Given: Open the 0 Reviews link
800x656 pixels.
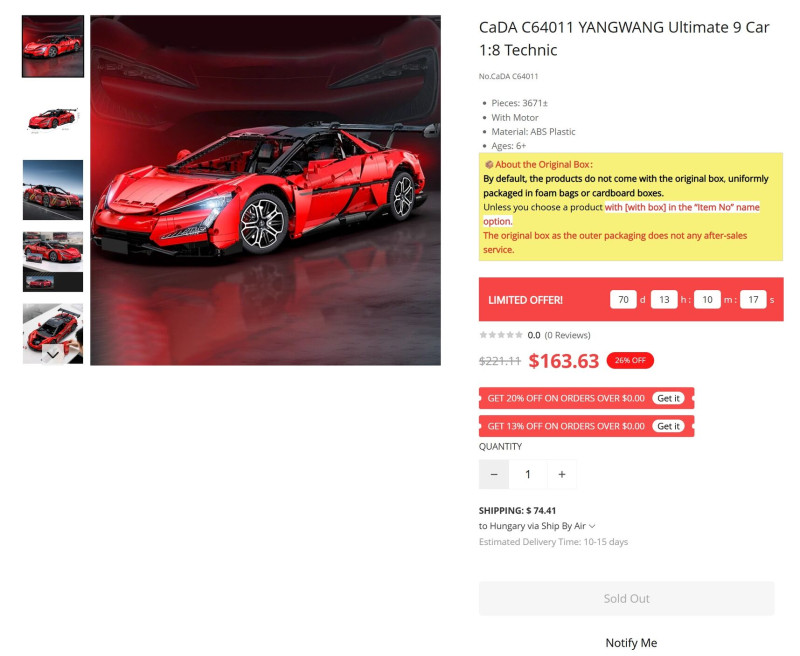Looking at the screenshot, I should point(567,335).
